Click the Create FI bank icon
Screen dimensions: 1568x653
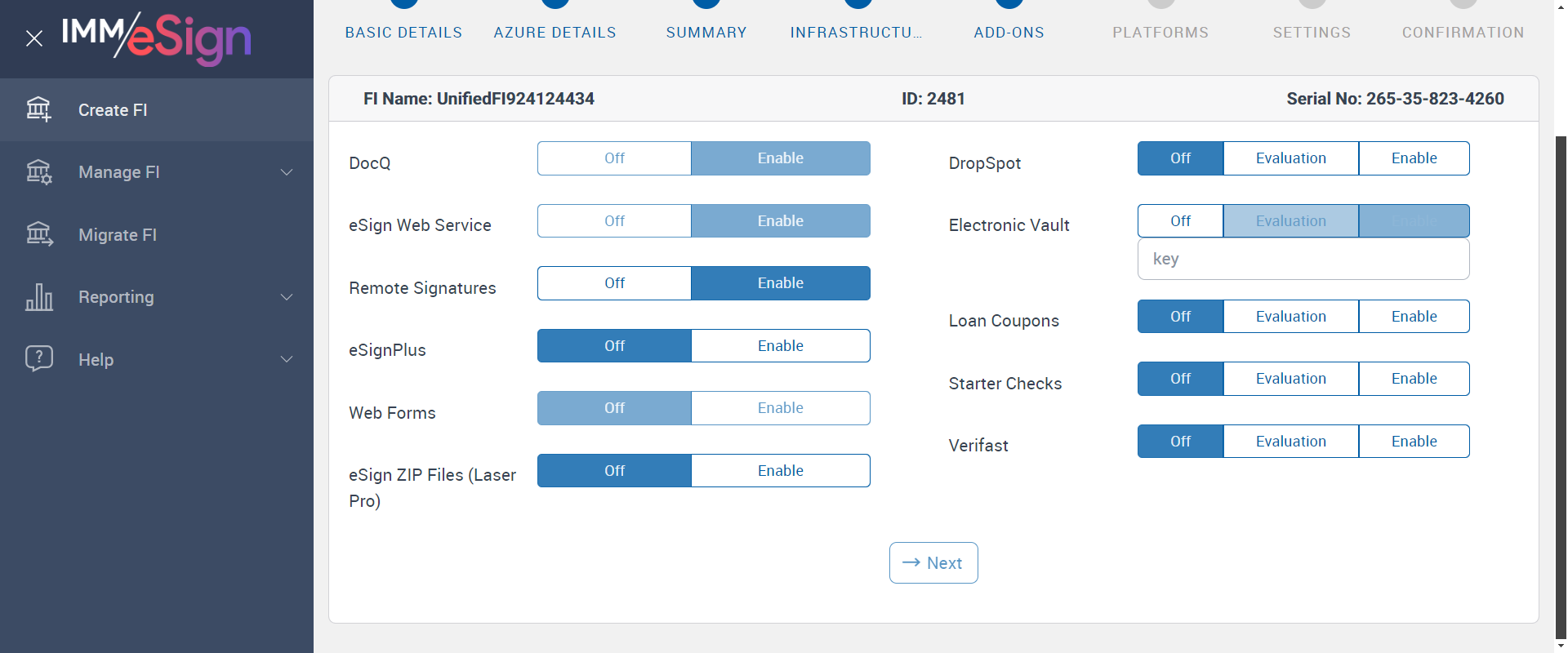tap(38, 109)
